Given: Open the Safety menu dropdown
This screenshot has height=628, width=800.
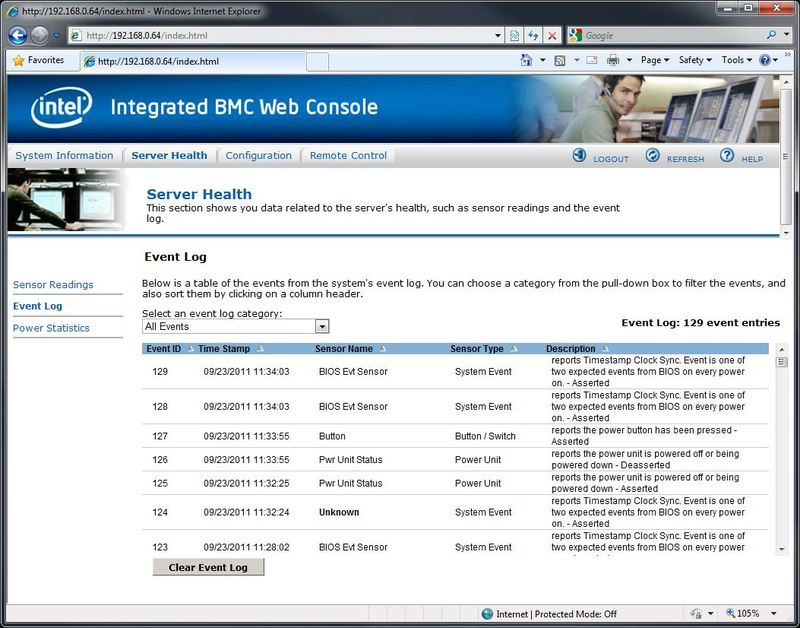Looking at the screenshot, I should tap(695, 61).
